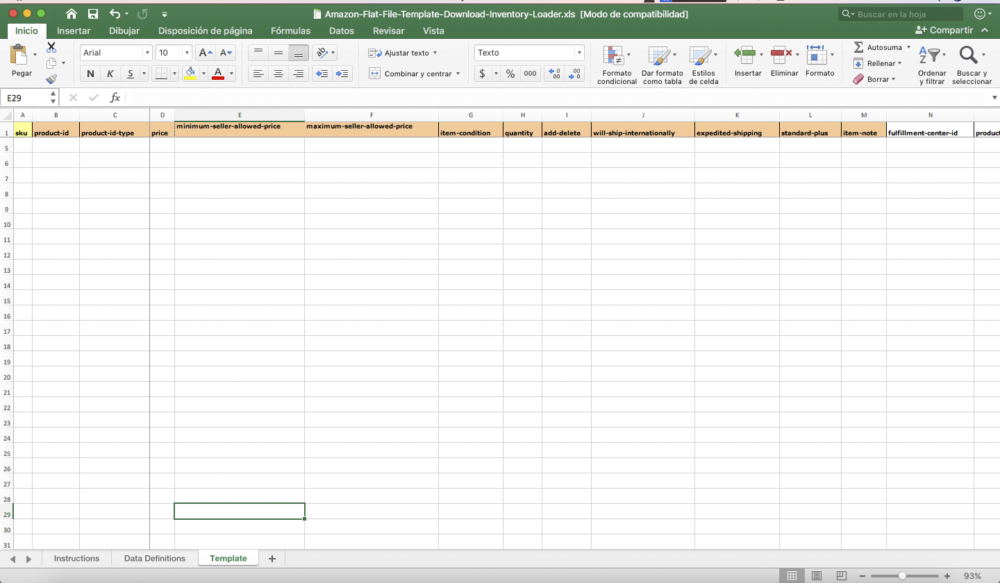Open Estilos de celda gallery

point(703,64)
